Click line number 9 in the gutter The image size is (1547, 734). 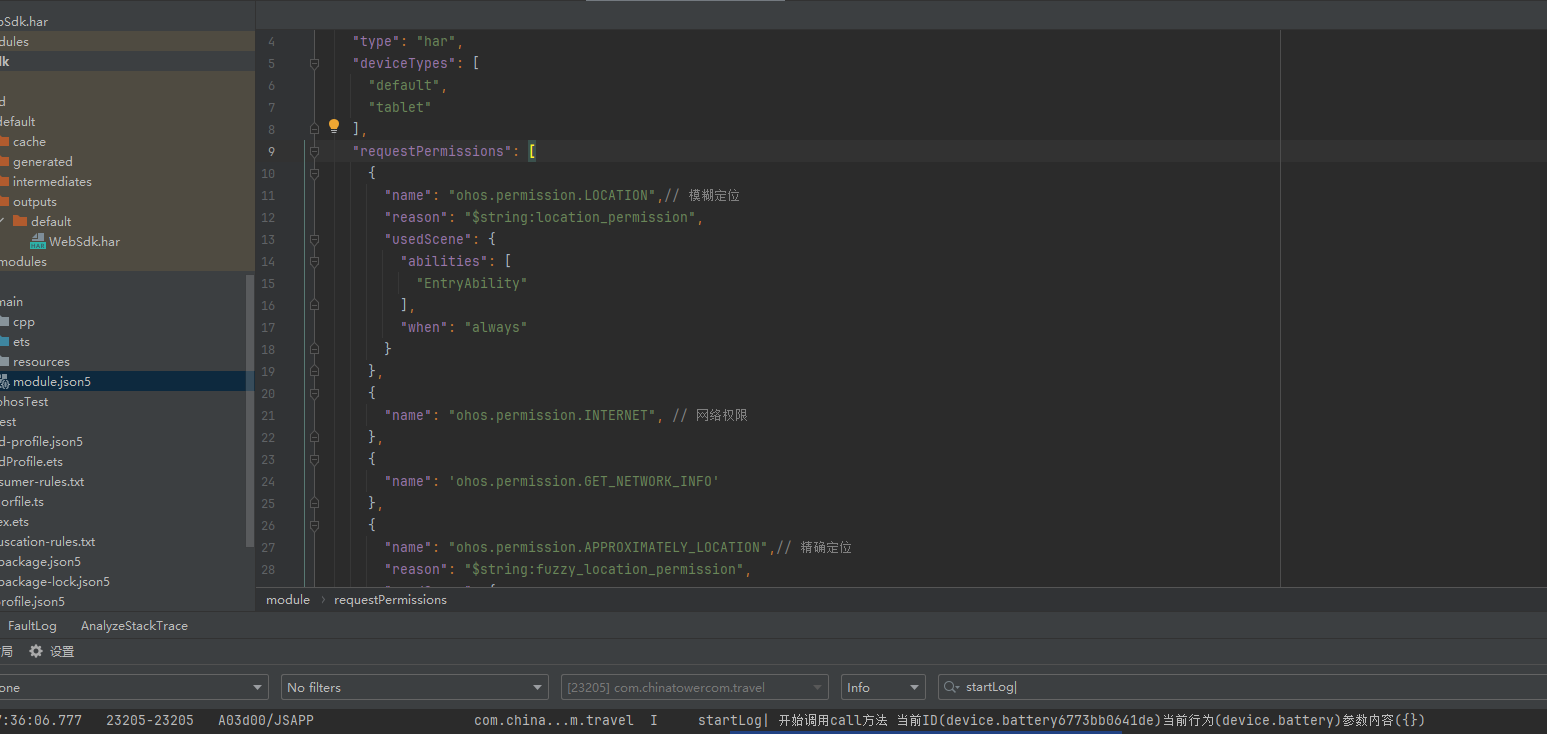pyautogui.click(x=271, y=151)
